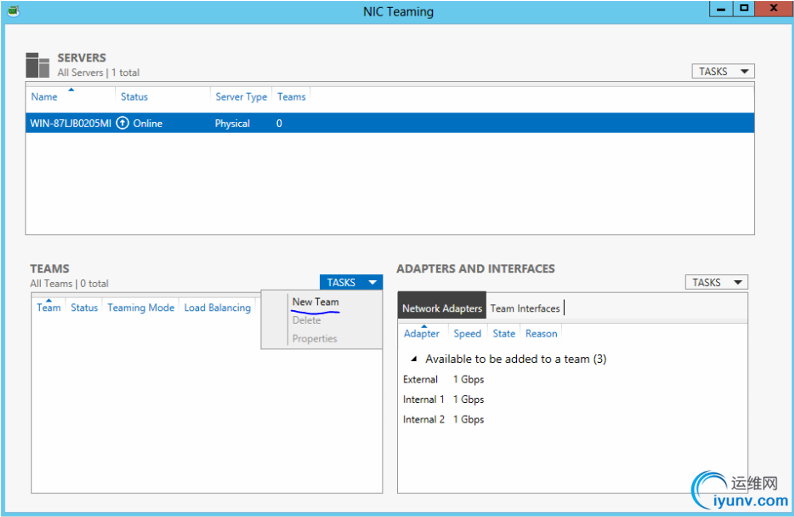Sort teams by Team column header

(x=49, y=307)
